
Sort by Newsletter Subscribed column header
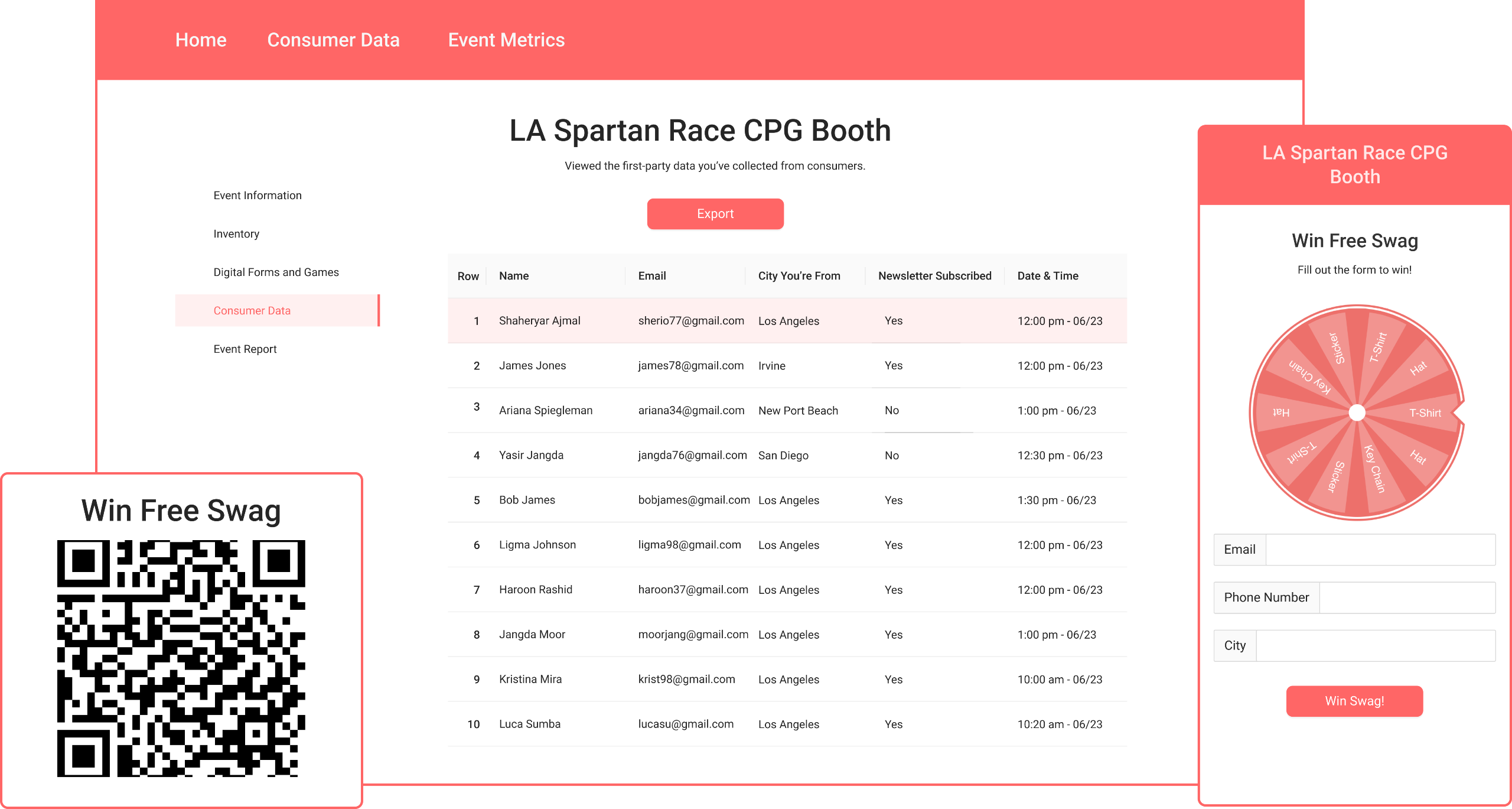pyautogui.click(x=934, y=276)
